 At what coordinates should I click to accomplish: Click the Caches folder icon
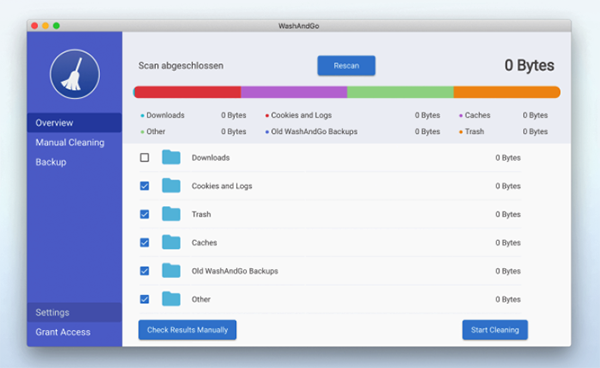coord(171,242)
